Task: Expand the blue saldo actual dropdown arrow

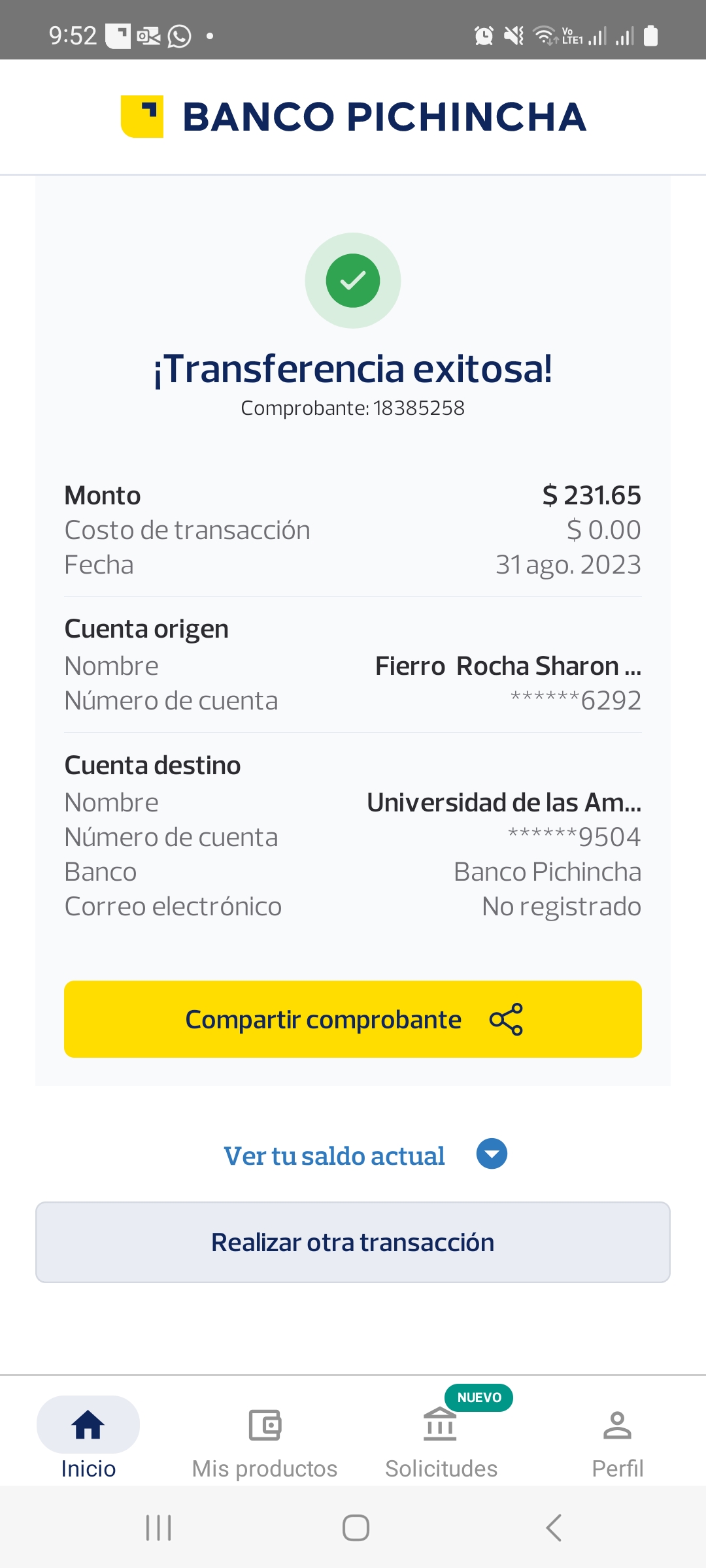Action: click(492, 1154)
